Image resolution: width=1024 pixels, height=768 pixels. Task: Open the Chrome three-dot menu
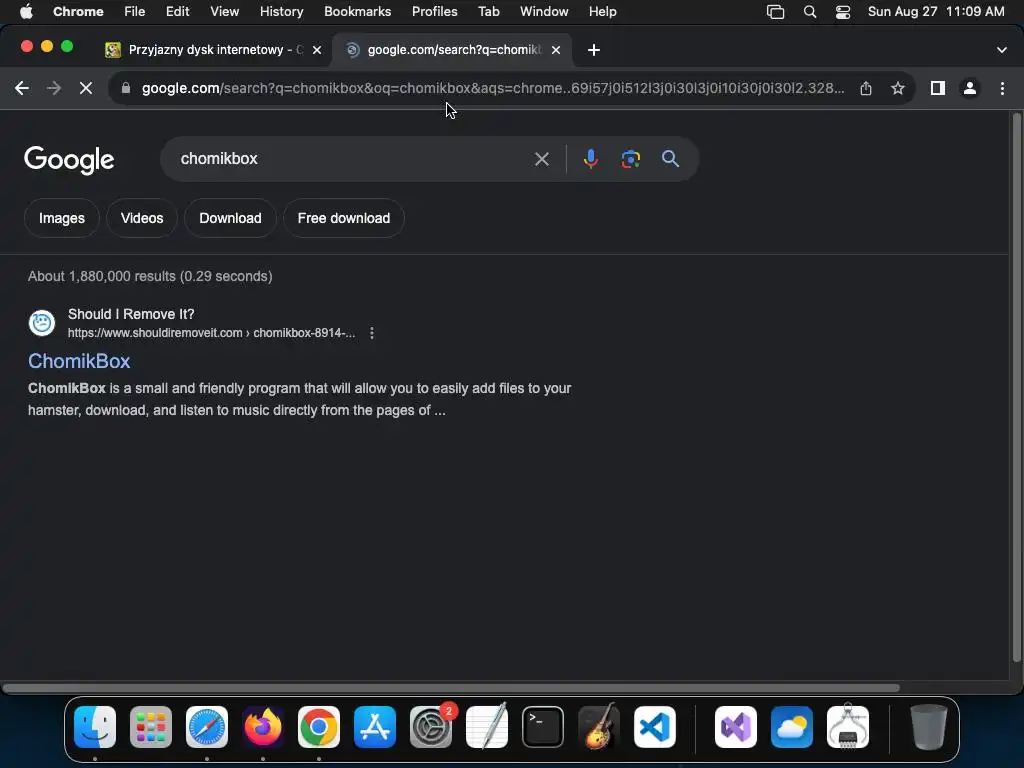(x=1002, y=88)
